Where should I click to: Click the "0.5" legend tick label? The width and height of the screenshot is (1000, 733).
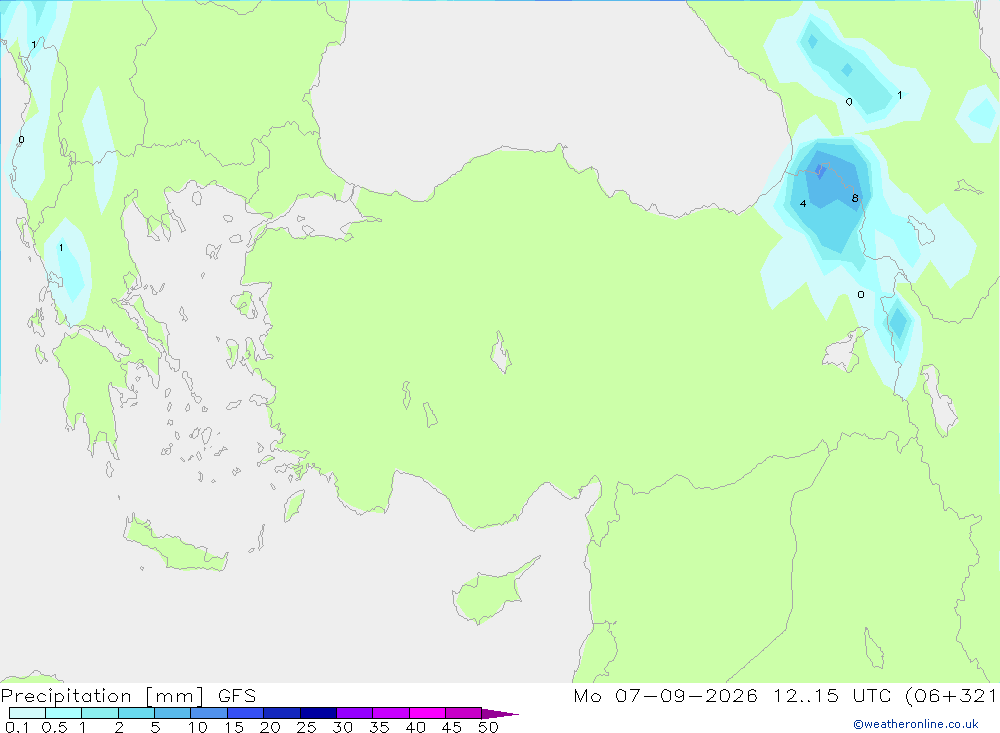click(x=54, y=727)
